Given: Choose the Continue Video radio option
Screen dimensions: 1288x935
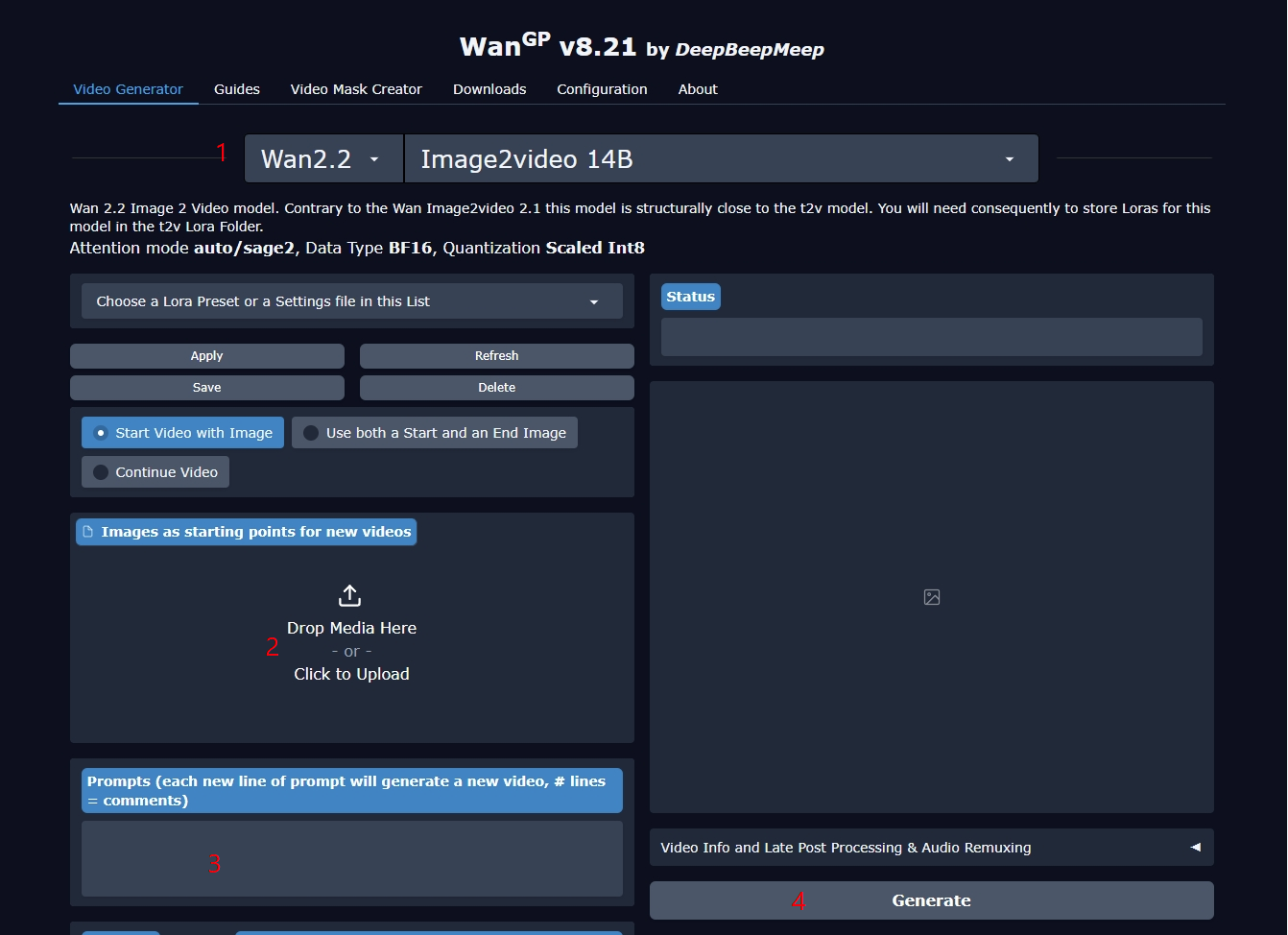Looking at the screenshot, I should pyautogui.click(x=155, y=472).
